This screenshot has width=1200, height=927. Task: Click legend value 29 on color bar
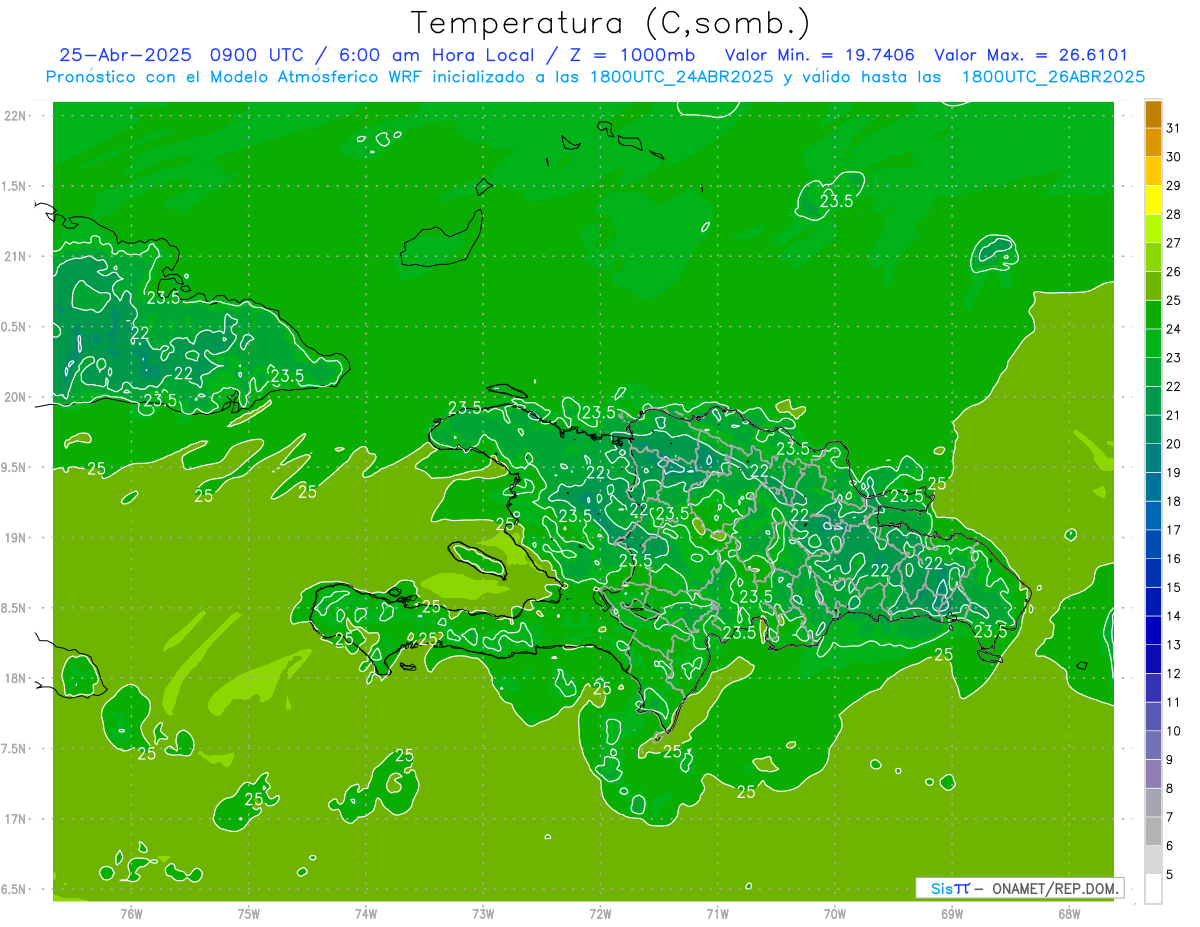pos(1174,186)
